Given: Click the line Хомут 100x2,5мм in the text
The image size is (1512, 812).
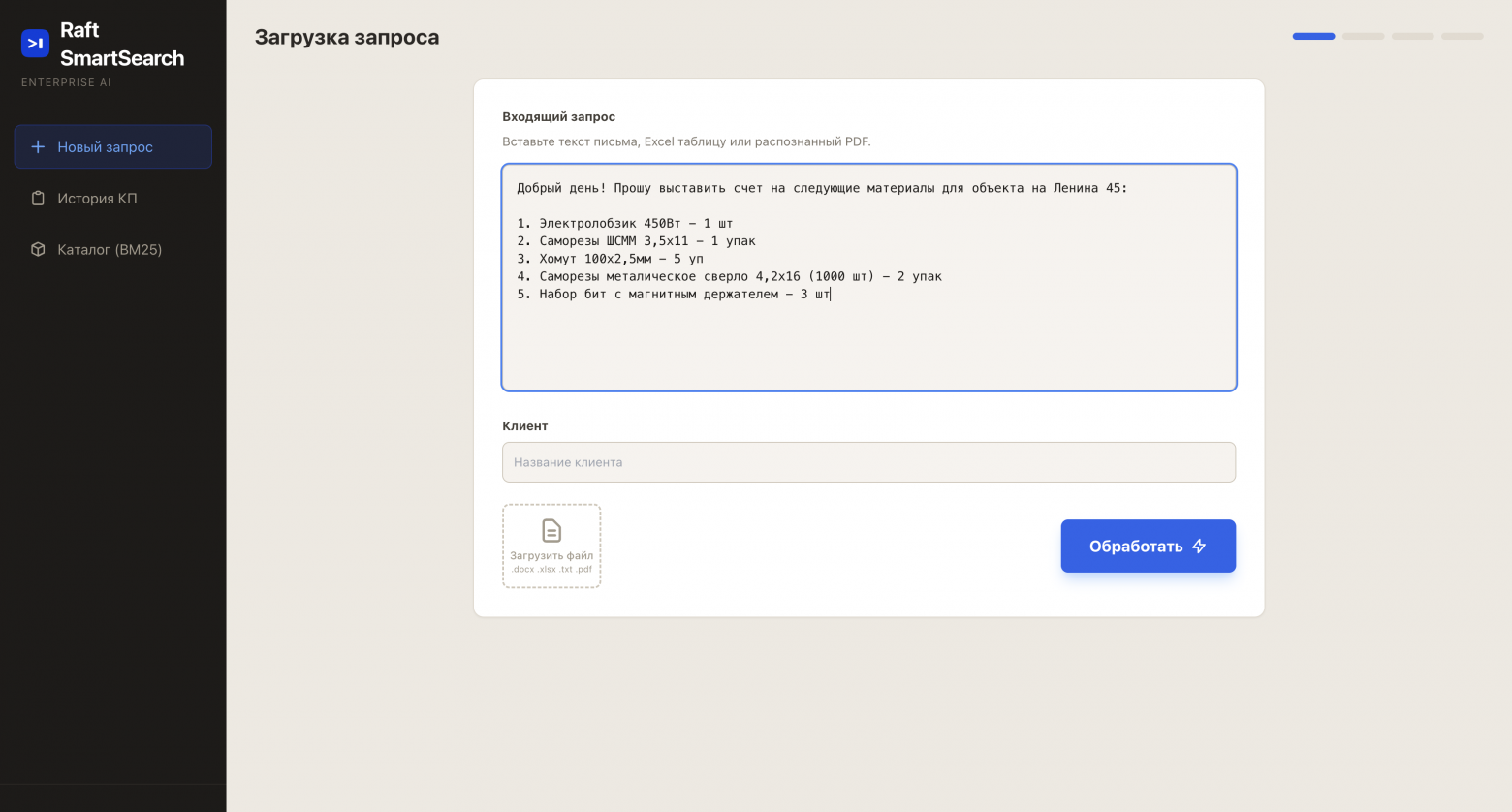Looking at the screenshot, I should [610, 259].
